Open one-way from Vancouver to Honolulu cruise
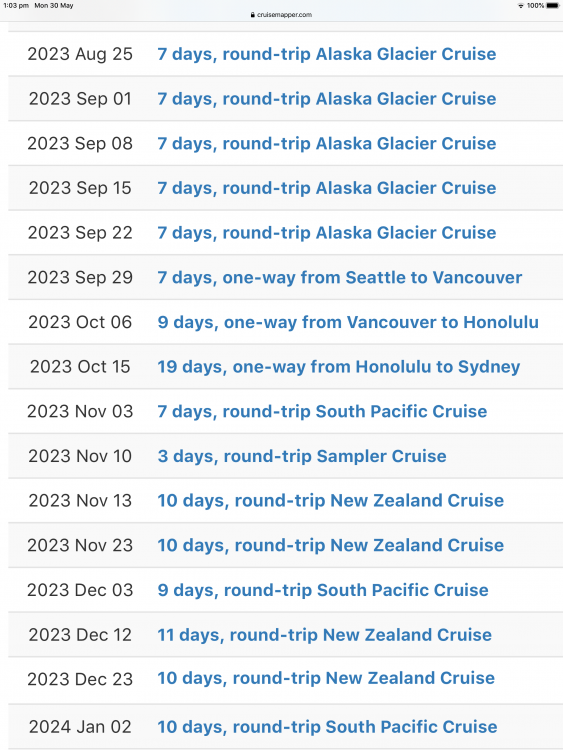This screenshot has width=563, height=750. pyautogui.click(x=348, y=322)
